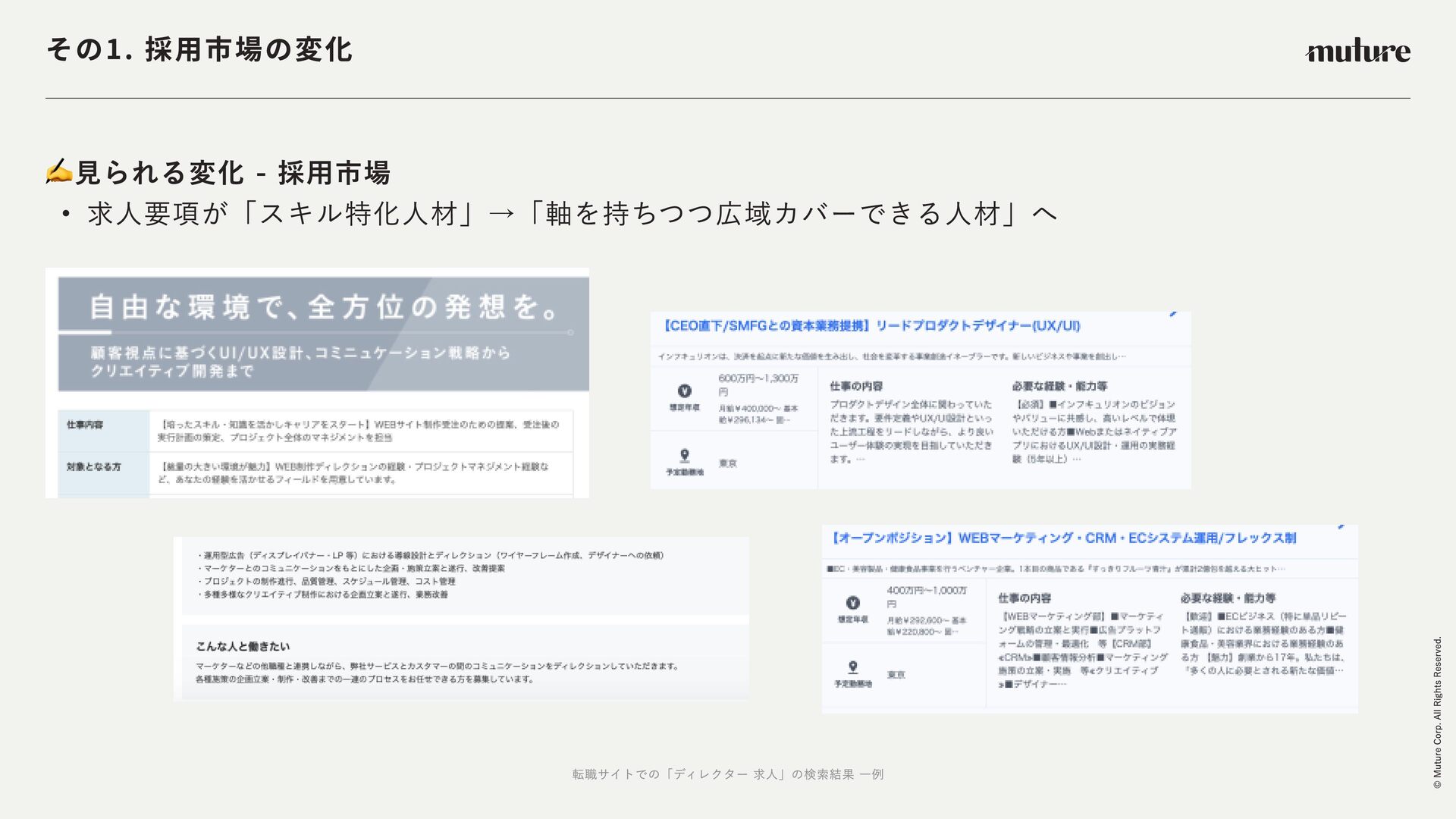
Task: Click the corner mark icon on オープンポジション listing
Action: [1341, 526]
